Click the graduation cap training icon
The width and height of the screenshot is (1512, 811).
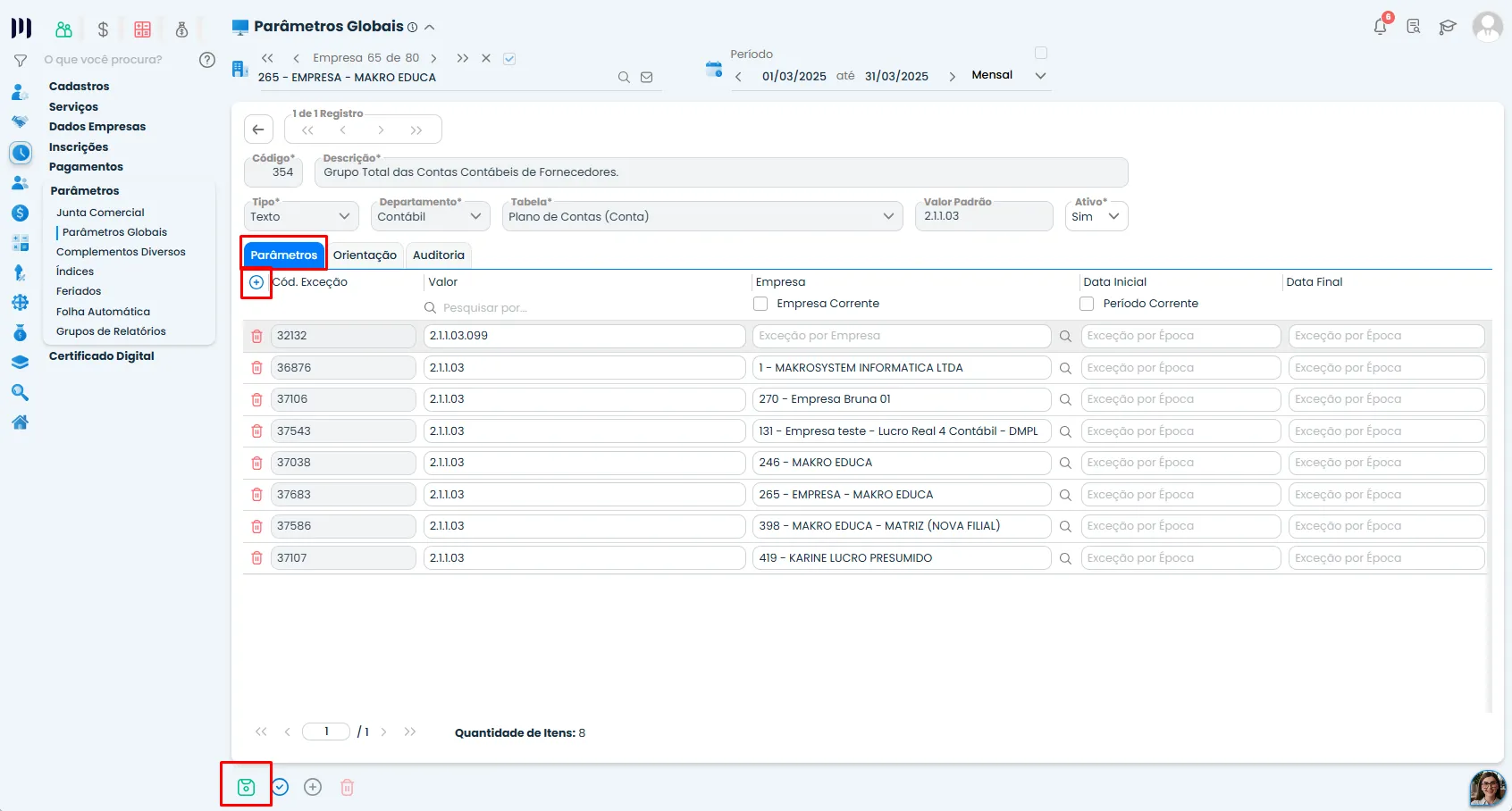[1448, 27]
